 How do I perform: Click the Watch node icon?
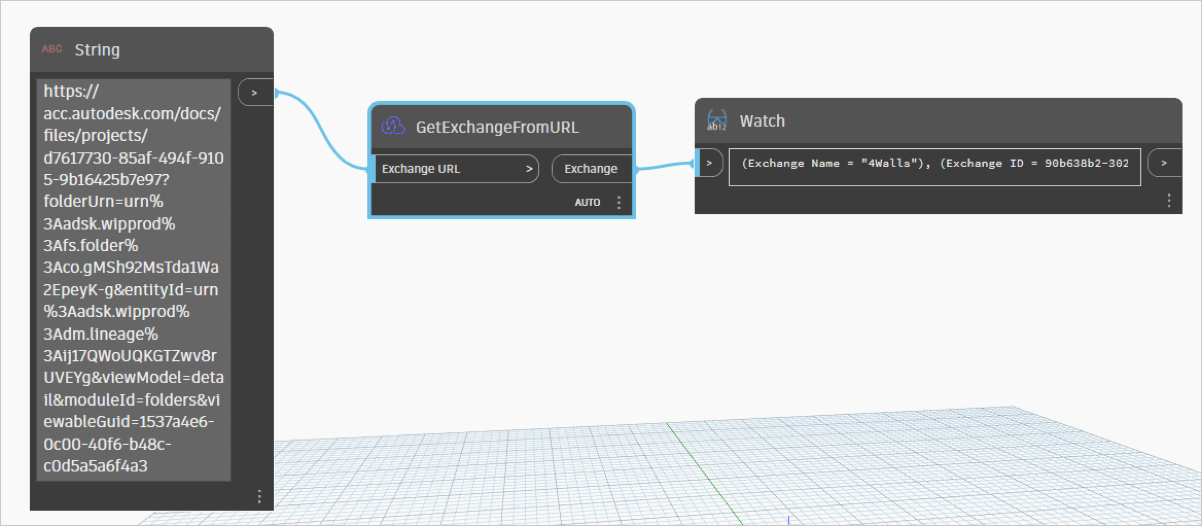coord(717,121)
